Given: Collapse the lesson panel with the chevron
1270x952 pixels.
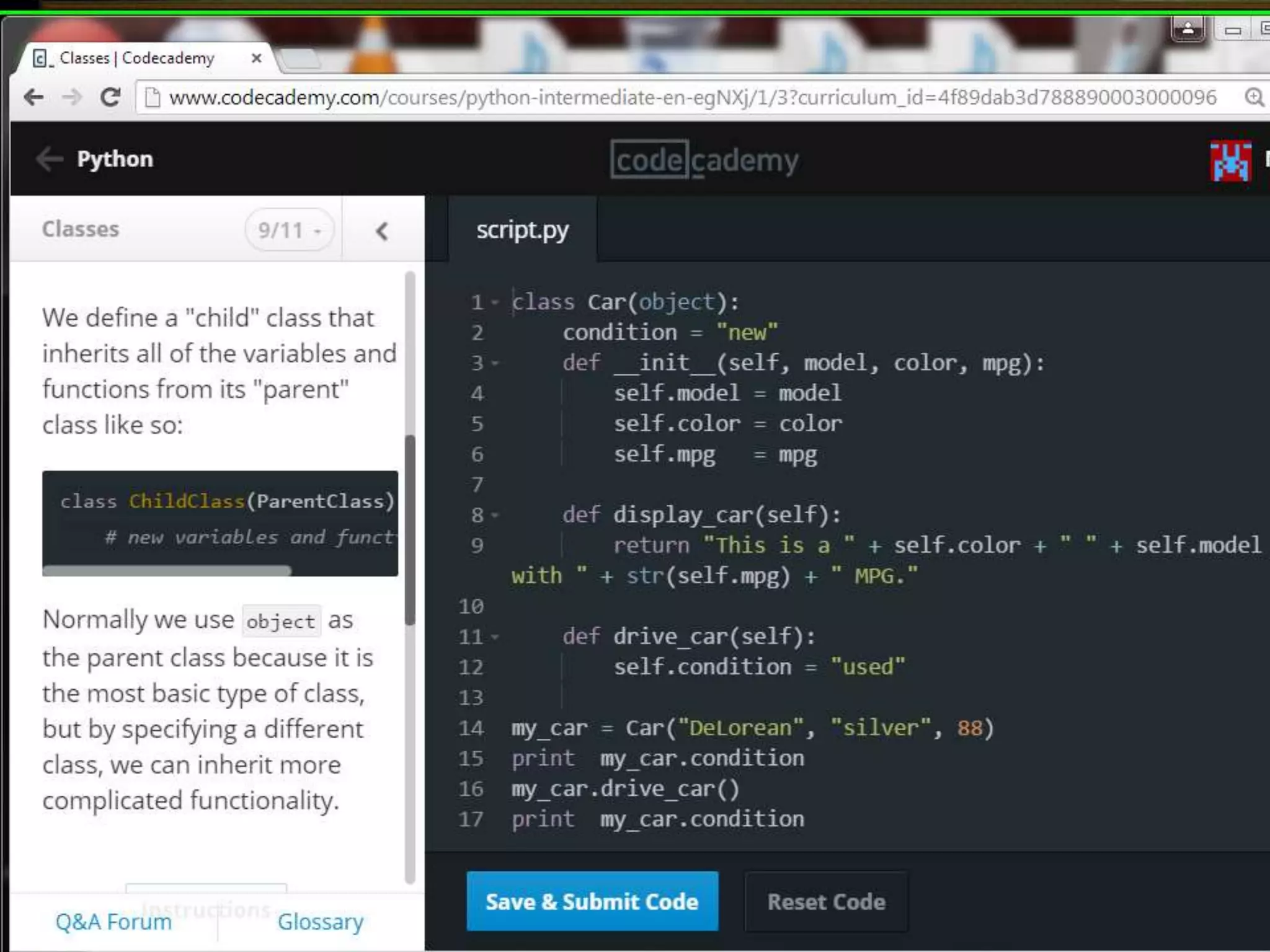Looking at the screenshot, I should click(x=382, y=231).
